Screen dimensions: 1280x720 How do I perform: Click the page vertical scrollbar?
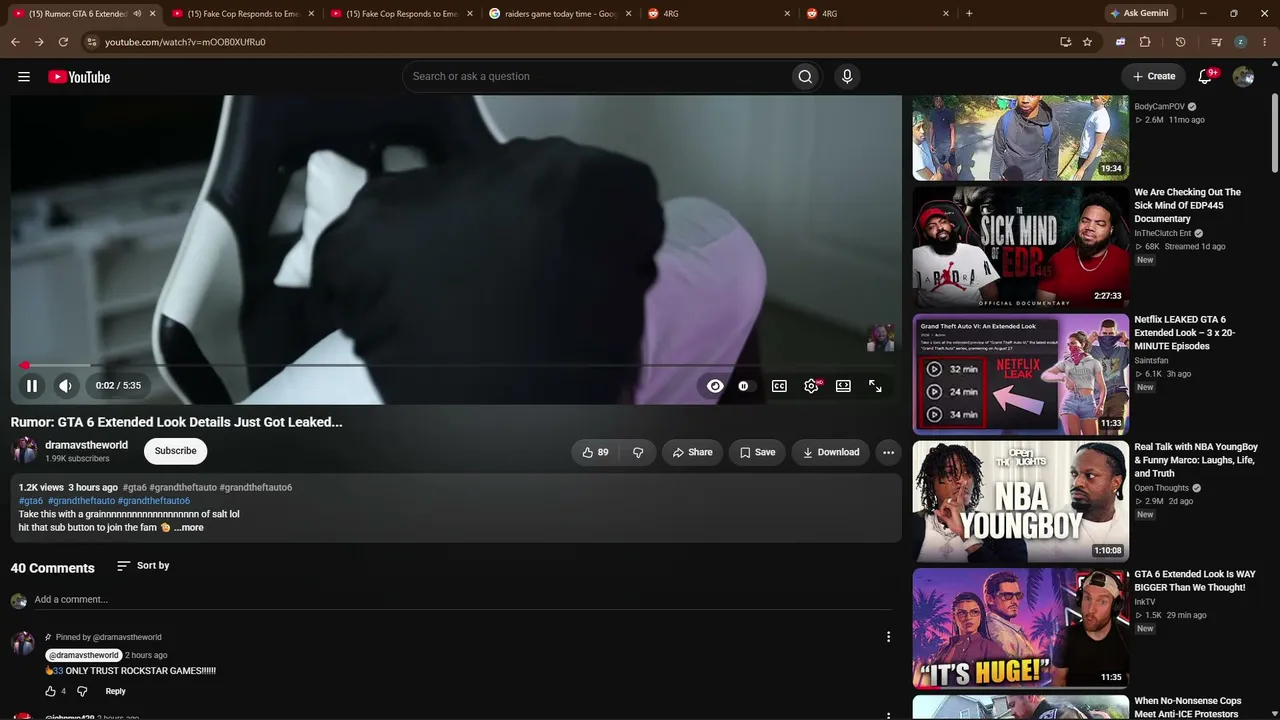coord(1275,135)
